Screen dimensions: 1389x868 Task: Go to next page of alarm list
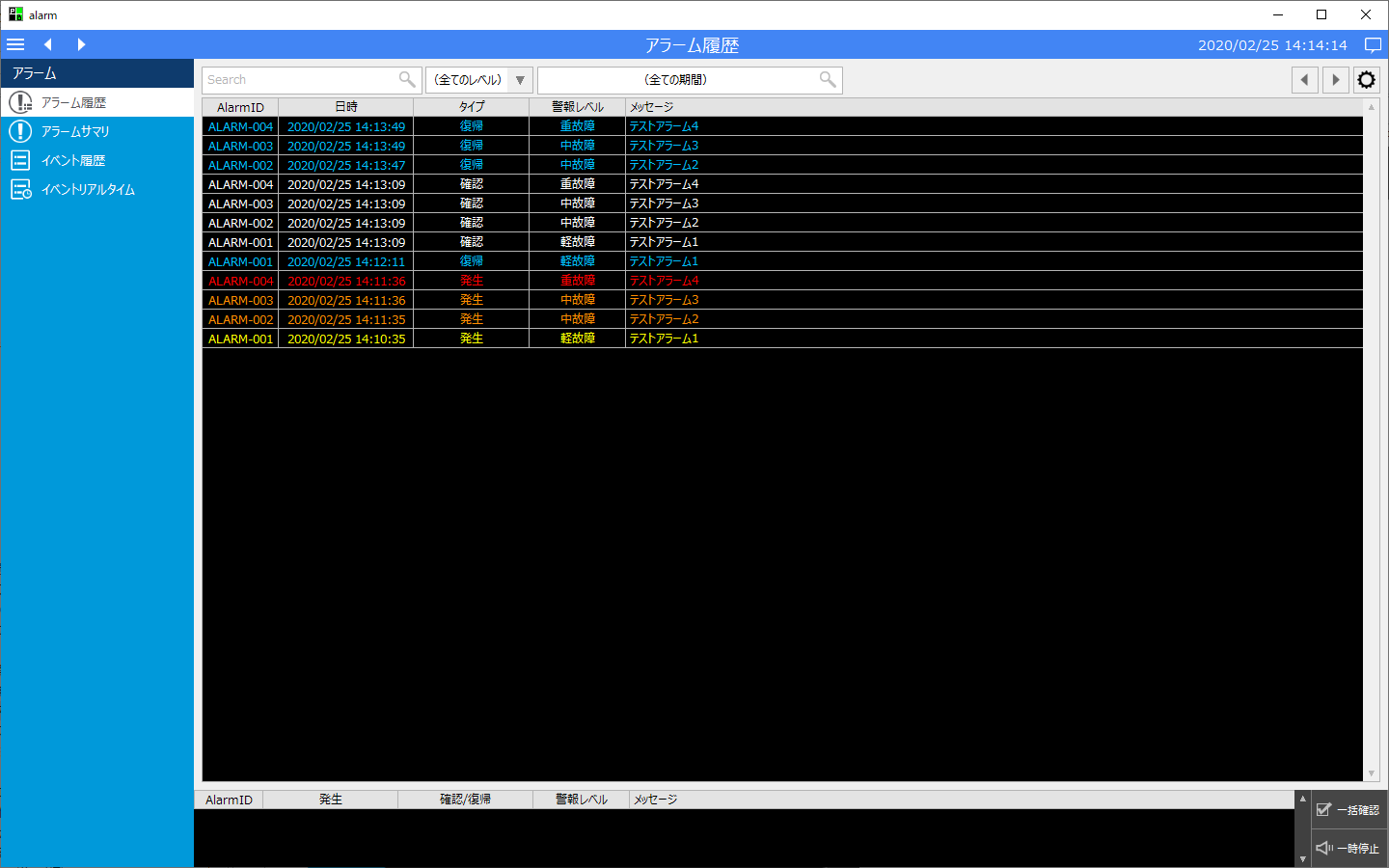point(1335,80)
